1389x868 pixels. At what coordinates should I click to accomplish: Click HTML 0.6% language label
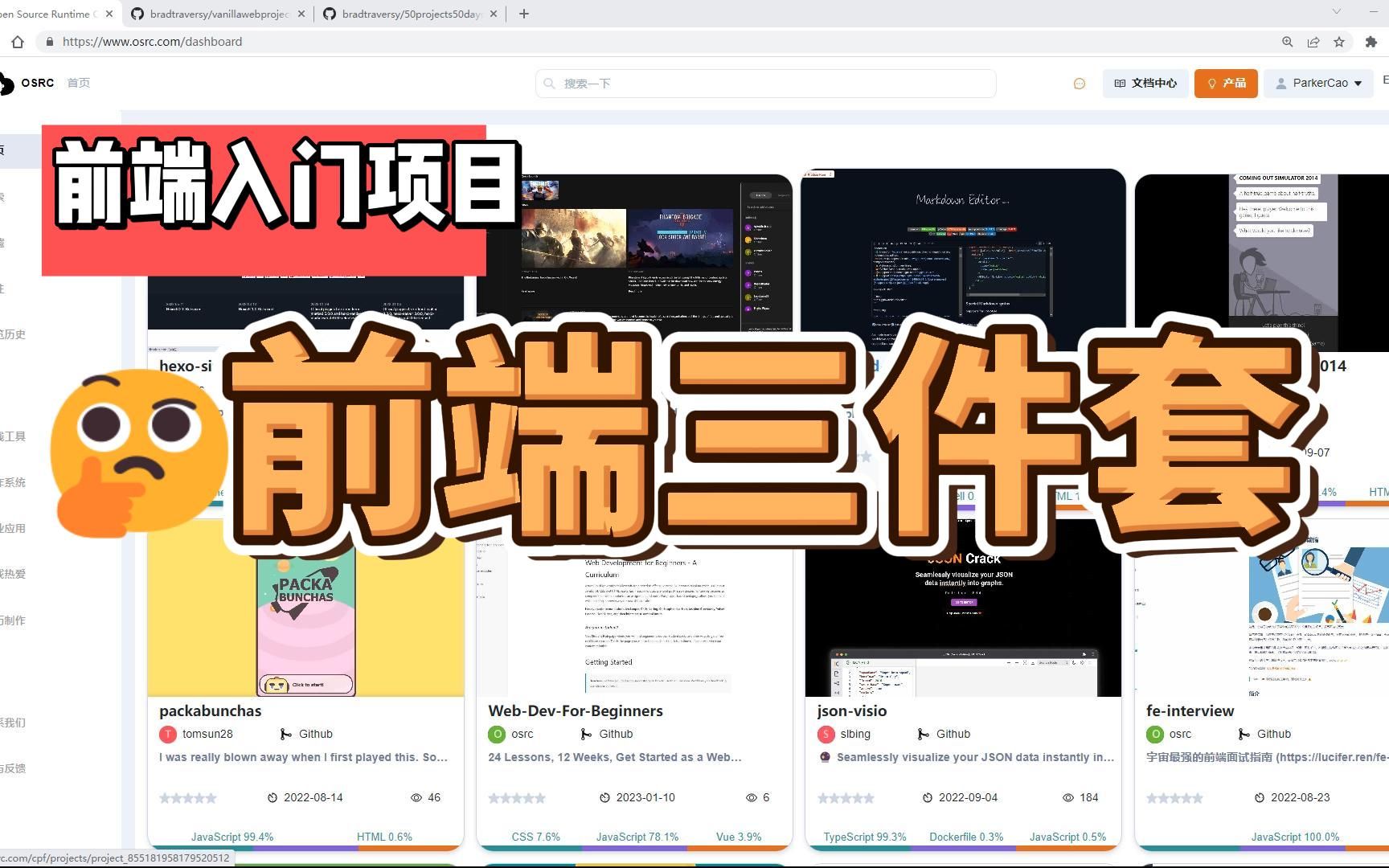pos(384,837)
